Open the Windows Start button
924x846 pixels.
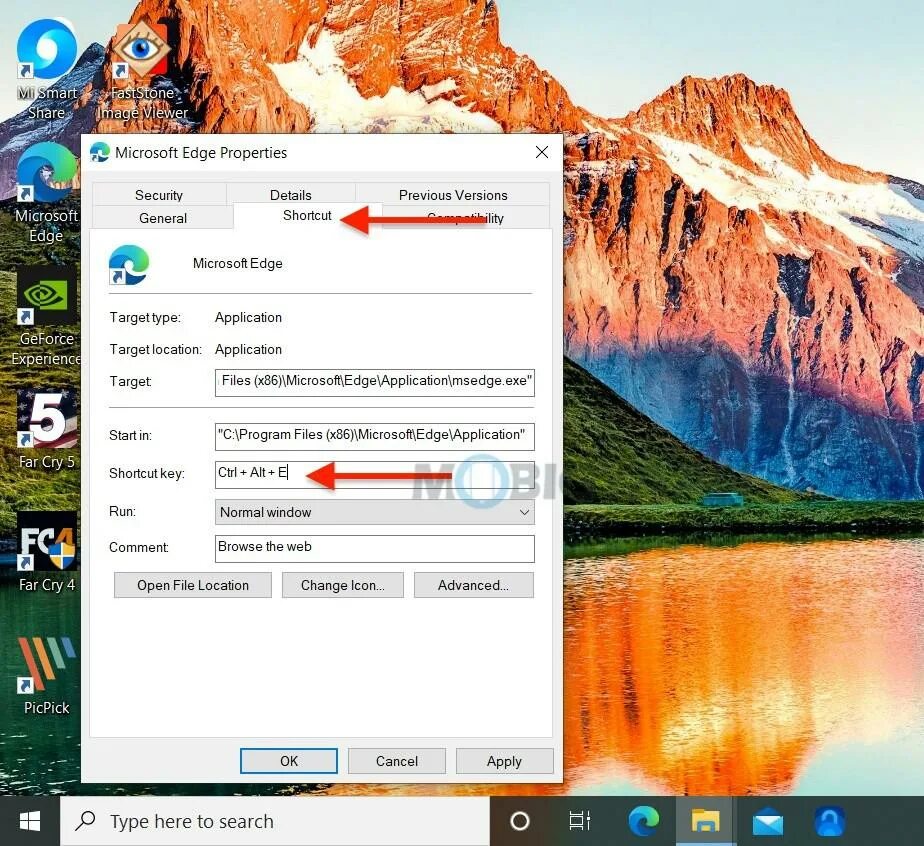click(x=29, y=821)
